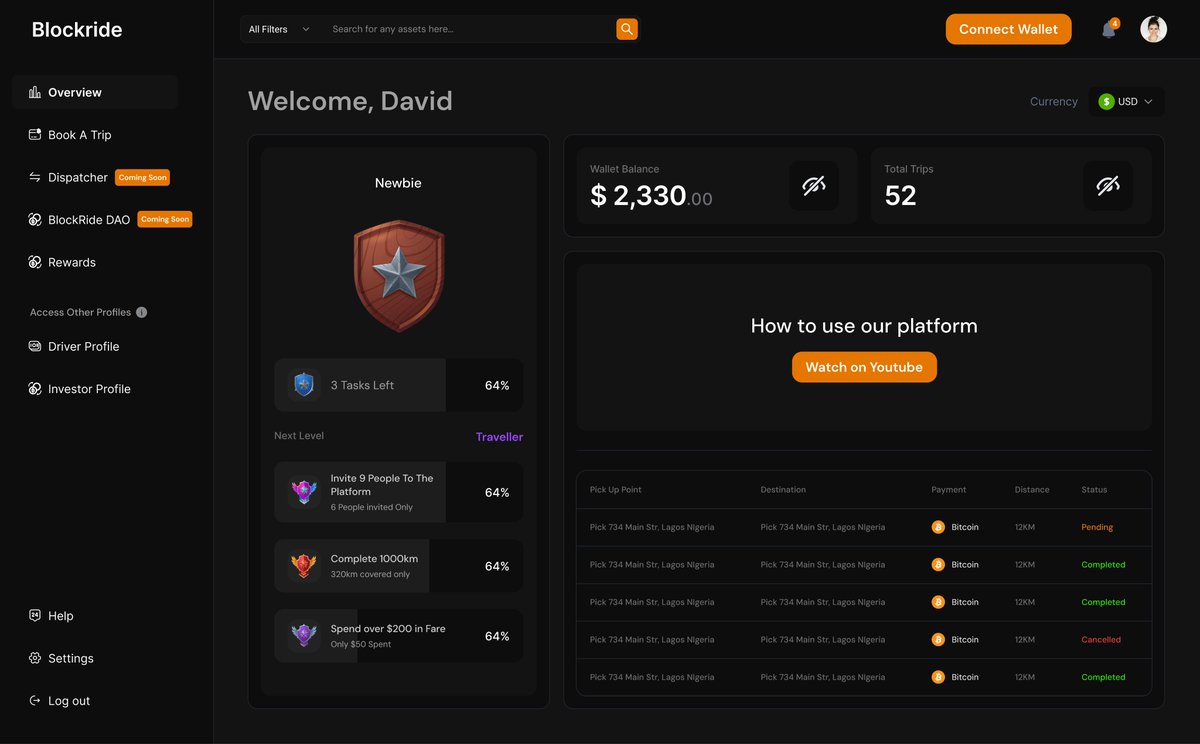Click the Blockride logo
Viewport: 1200px width, 744px height.
(77, 30)
